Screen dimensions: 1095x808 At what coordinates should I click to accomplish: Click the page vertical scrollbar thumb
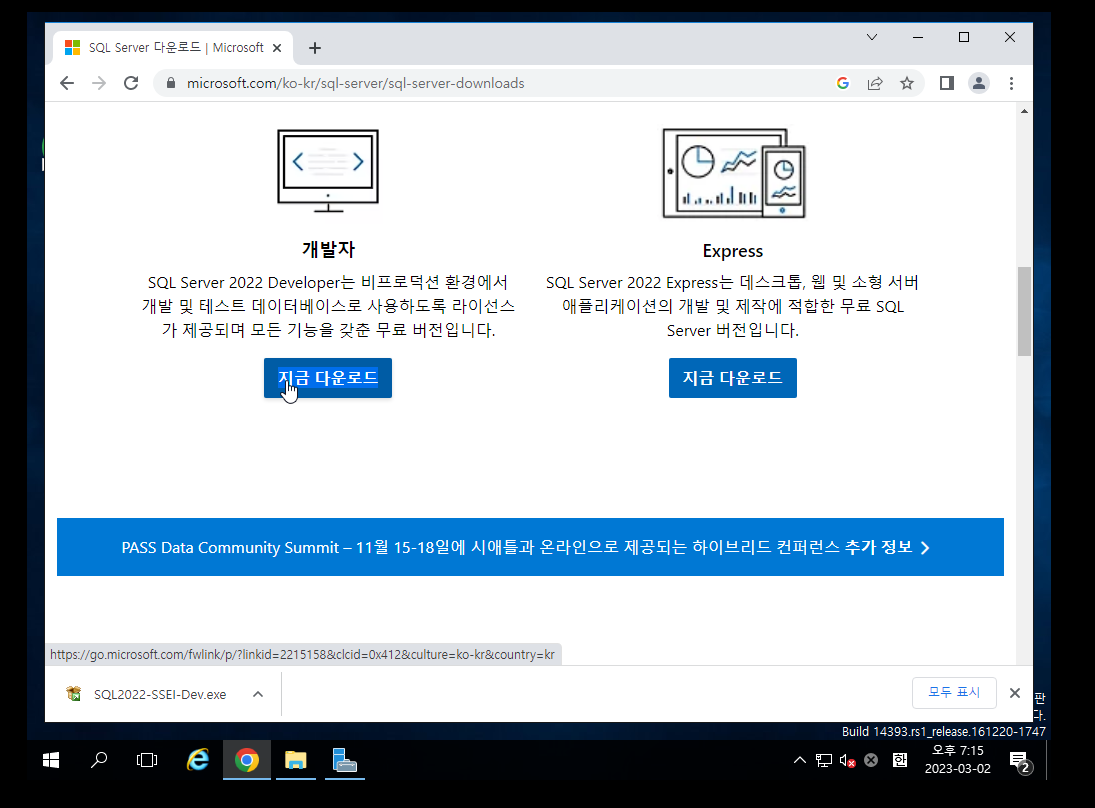click(x=1024, y=311)
